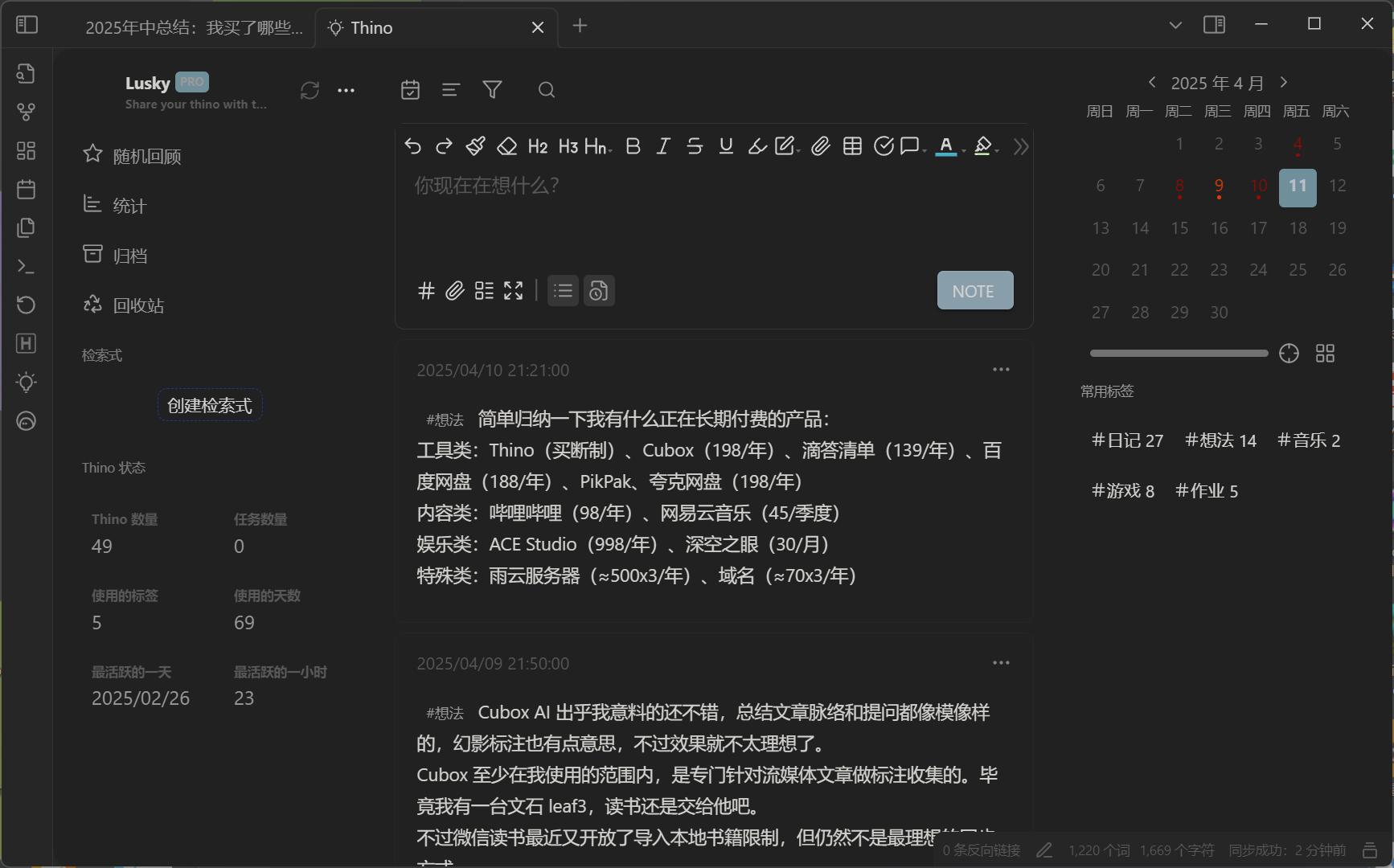
Task: Click the H heading ribbon icon
Action: click(x=27, y=343)
